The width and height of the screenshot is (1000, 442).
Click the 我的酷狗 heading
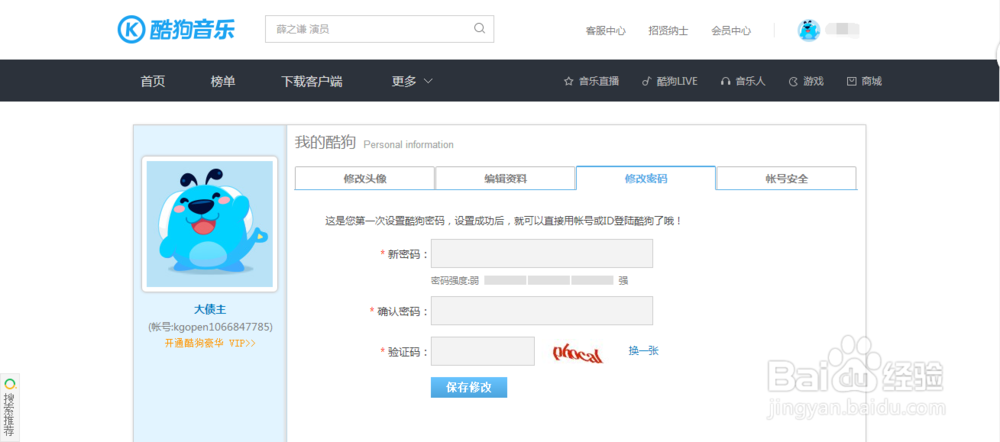pos(325,143)
